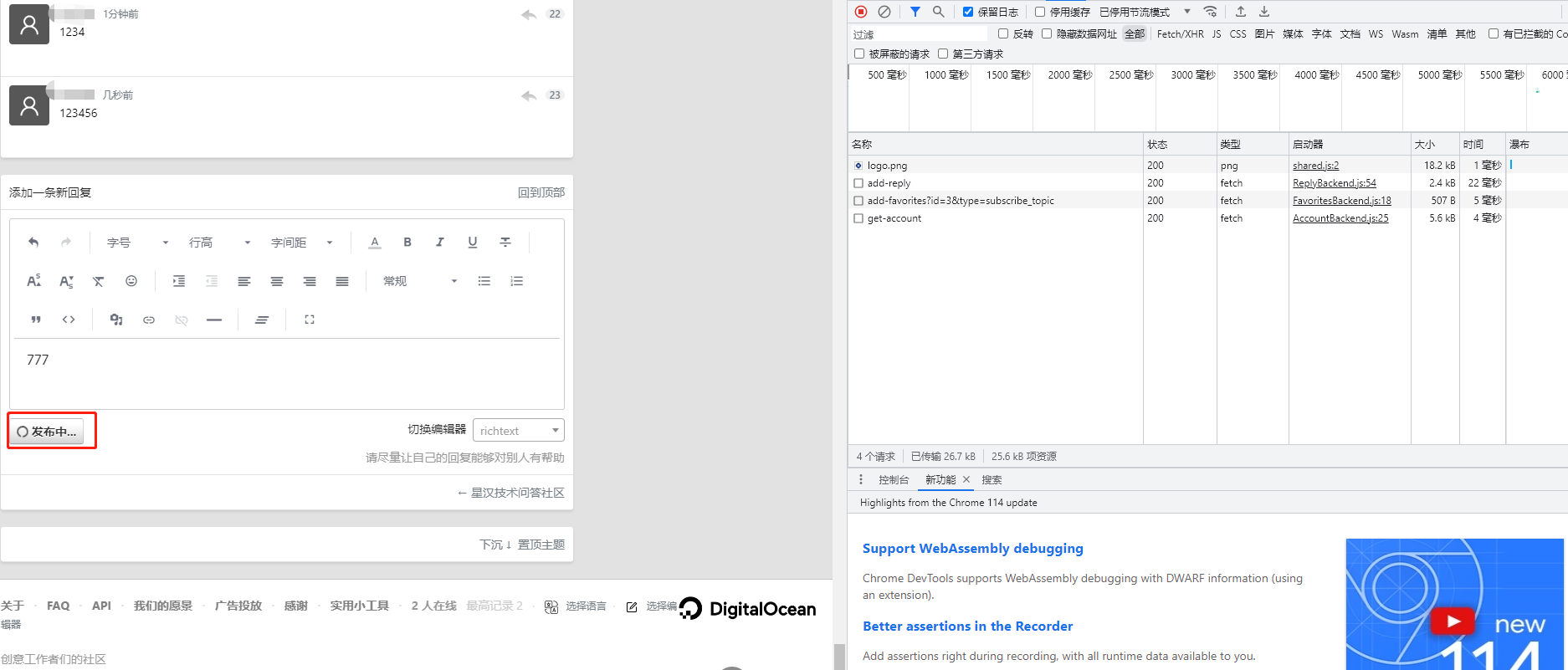Center-align the reply text
This screenshot has width=1568, height=670.
coord(277,281)
